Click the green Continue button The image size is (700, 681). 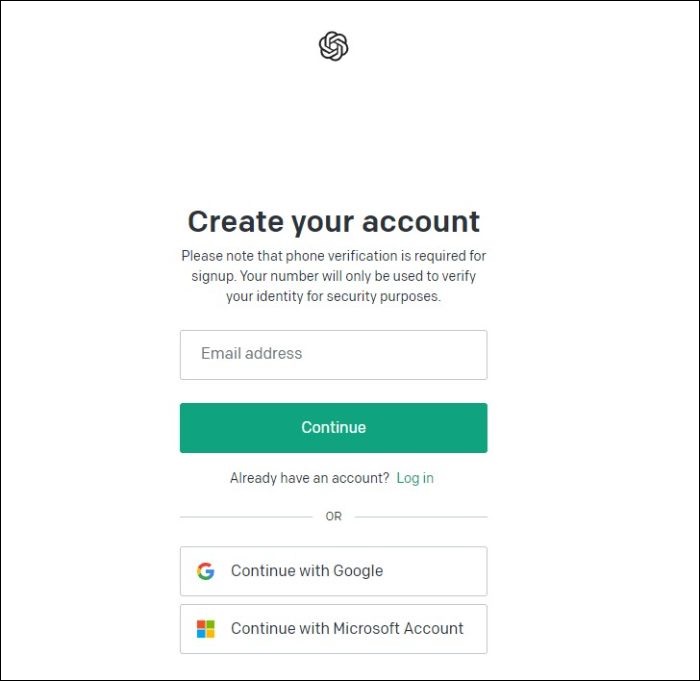[x=333, y=428]
